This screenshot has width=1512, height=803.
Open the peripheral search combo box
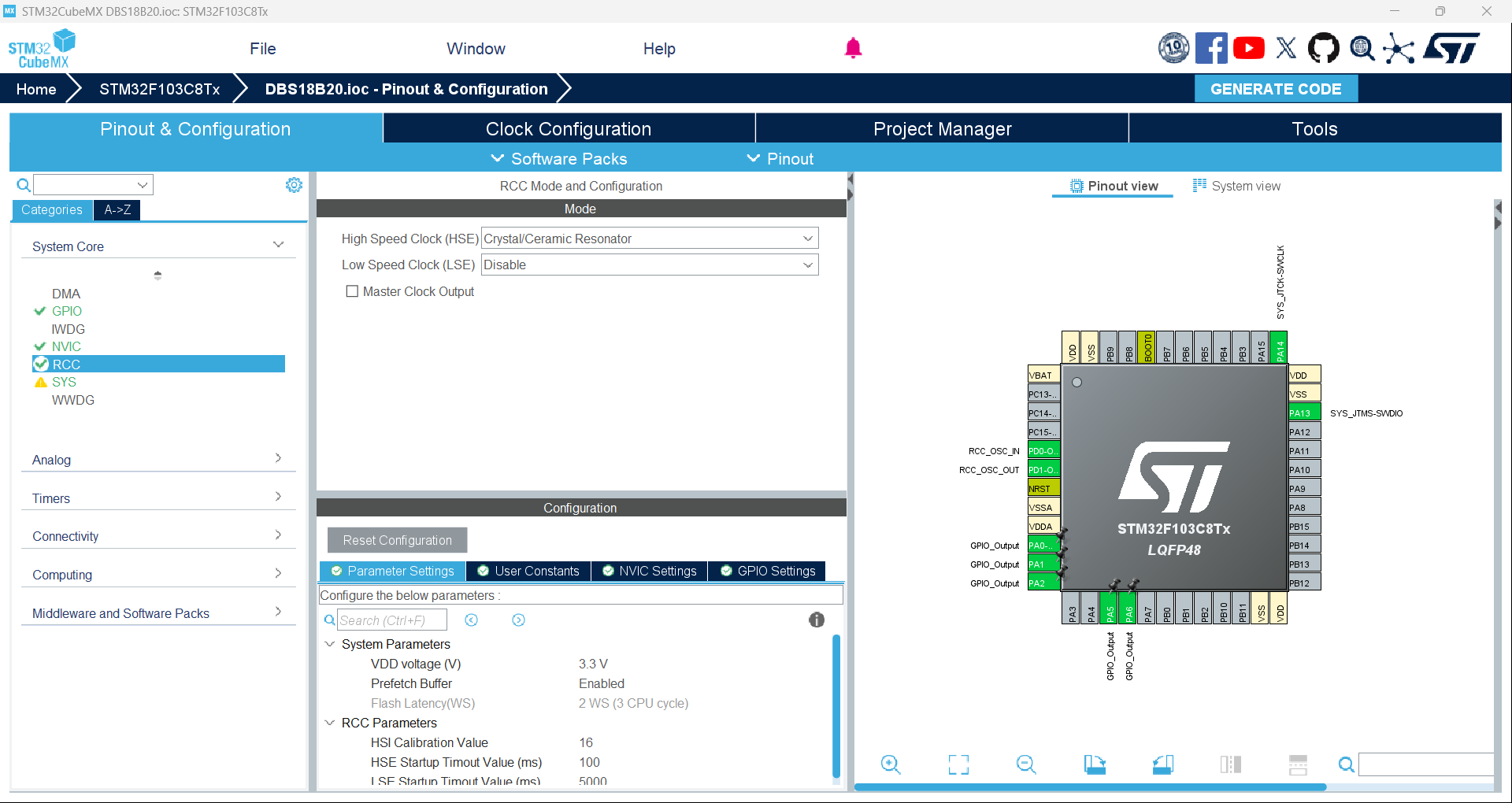pyautogui.click(x=93, y=185)
